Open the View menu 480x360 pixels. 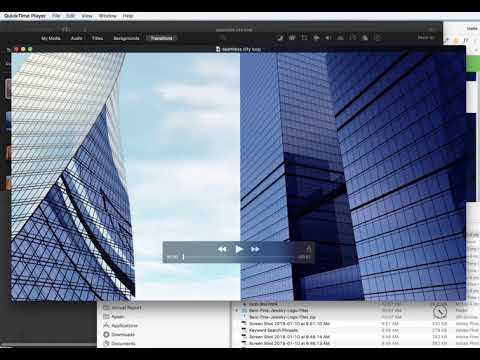click(x=87, y=16)
